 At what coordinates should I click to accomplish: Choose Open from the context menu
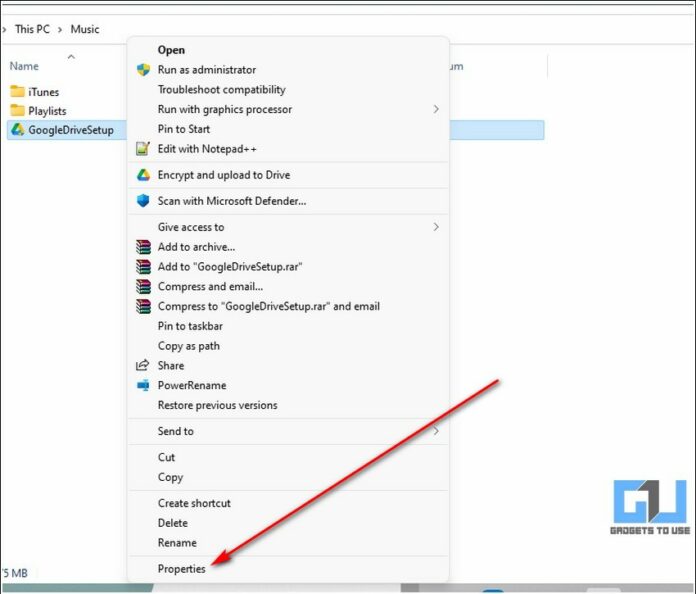[x=171, y=50]
